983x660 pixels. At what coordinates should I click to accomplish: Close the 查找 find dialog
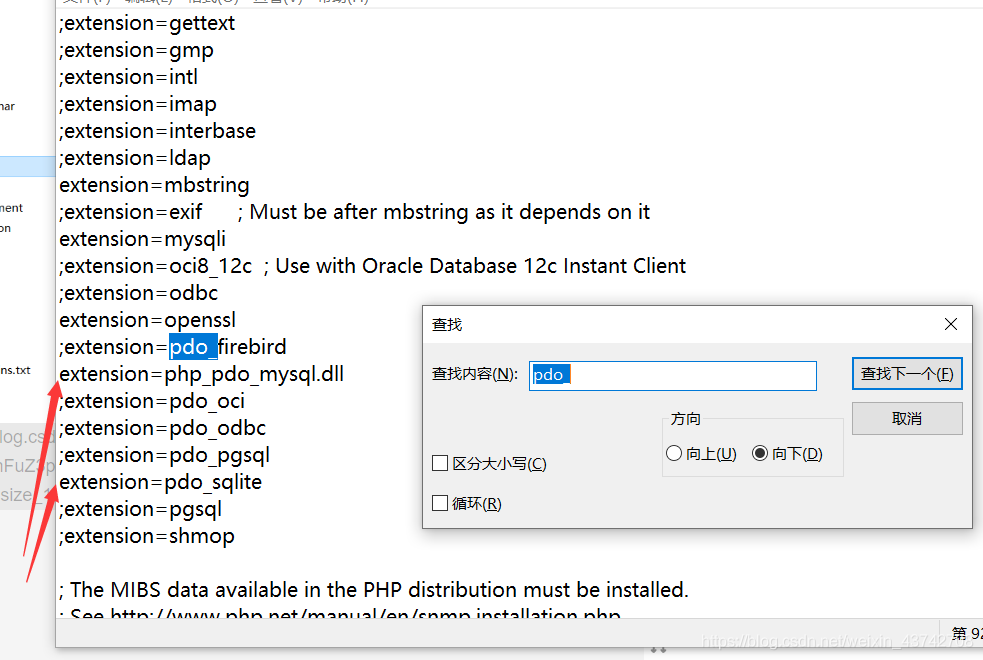tap(950, 324)
